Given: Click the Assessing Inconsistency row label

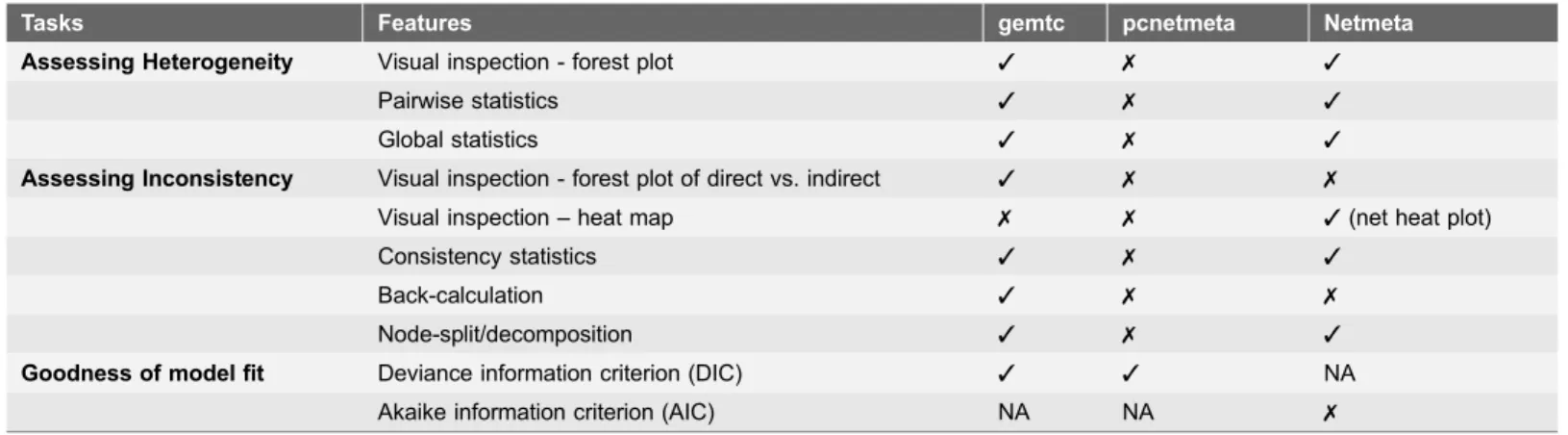Looking at the screenshot, I should pos(157,179).
